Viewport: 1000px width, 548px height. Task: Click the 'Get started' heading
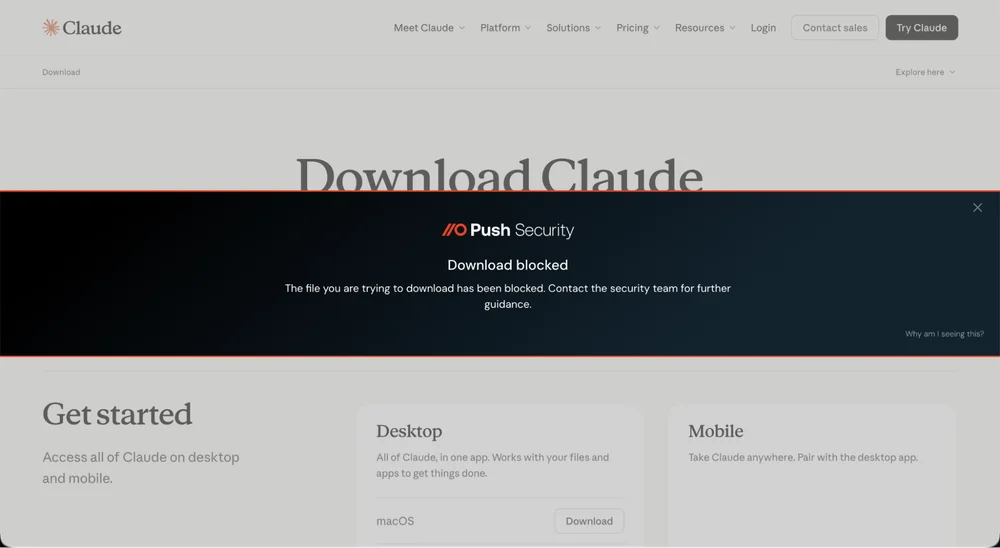tap(117, 415)
